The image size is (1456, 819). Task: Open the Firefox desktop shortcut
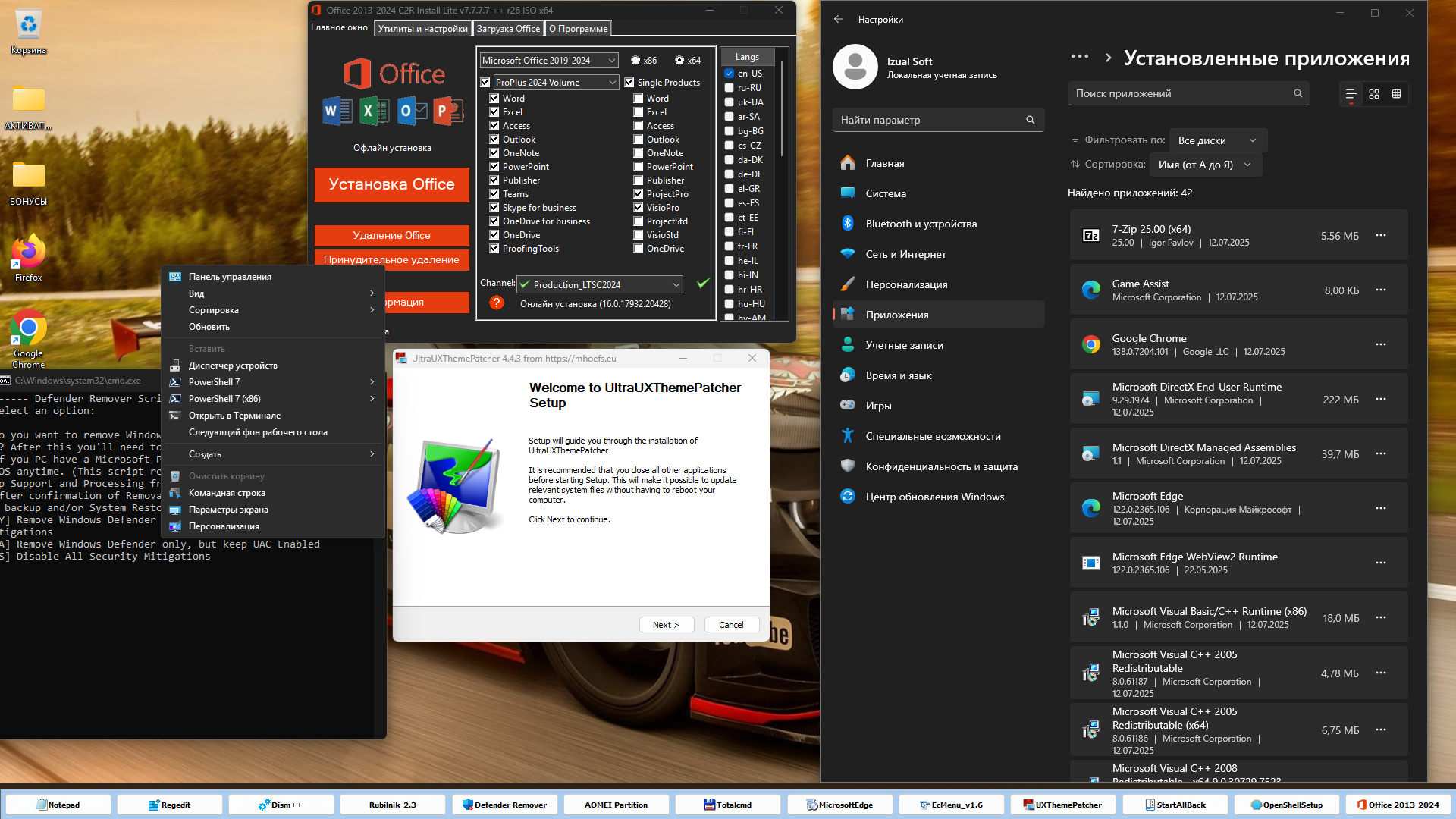(28, 259)
